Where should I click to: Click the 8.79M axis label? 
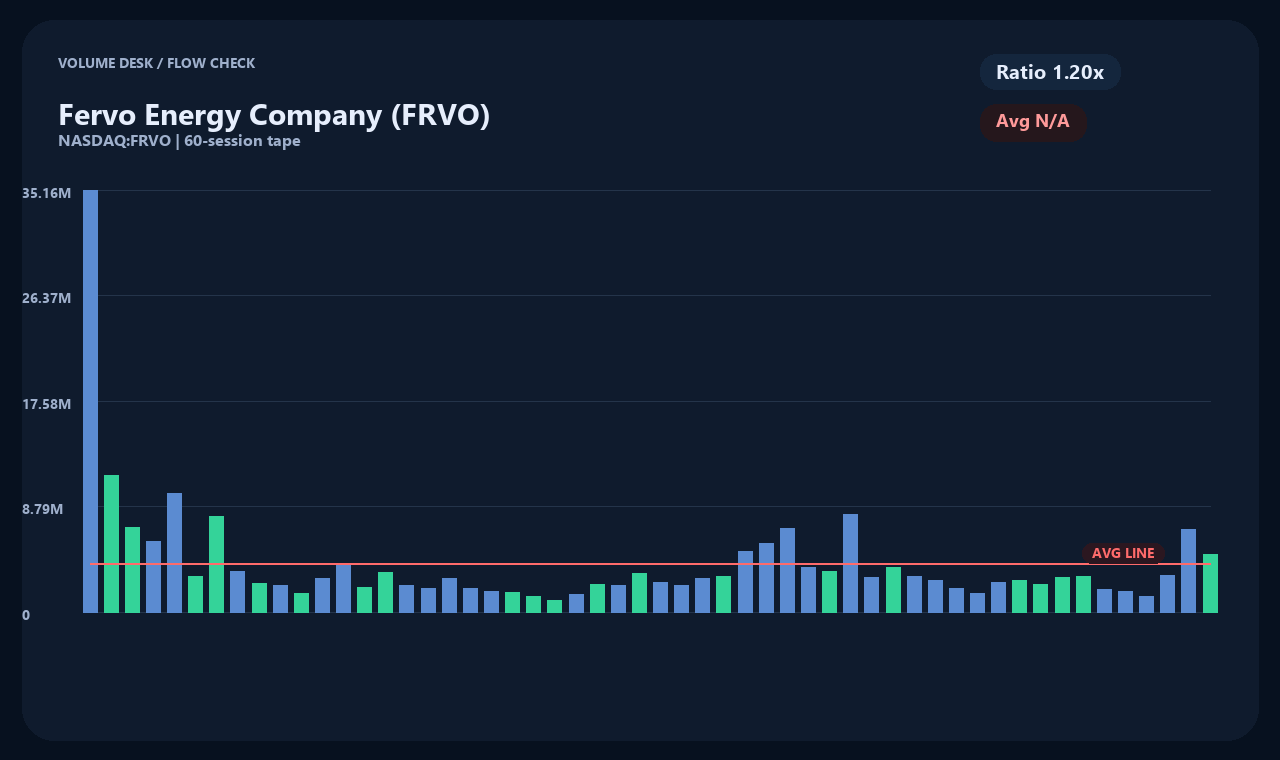[43, 509]
